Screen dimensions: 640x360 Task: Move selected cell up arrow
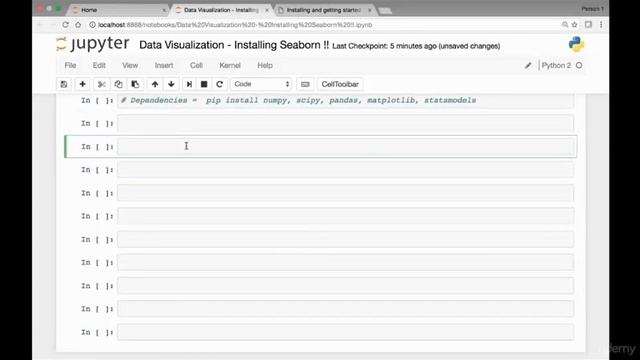pyautogui.click(x=155, y=84)
